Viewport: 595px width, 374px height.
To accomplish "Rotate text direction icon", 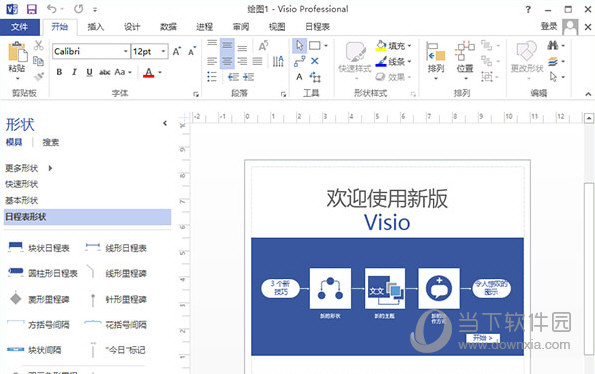I will (x=263, y=46).
